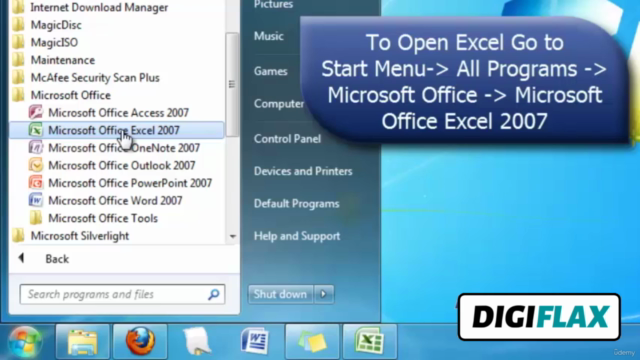Launch Microsoft Office Access 2007

[118, 113]
